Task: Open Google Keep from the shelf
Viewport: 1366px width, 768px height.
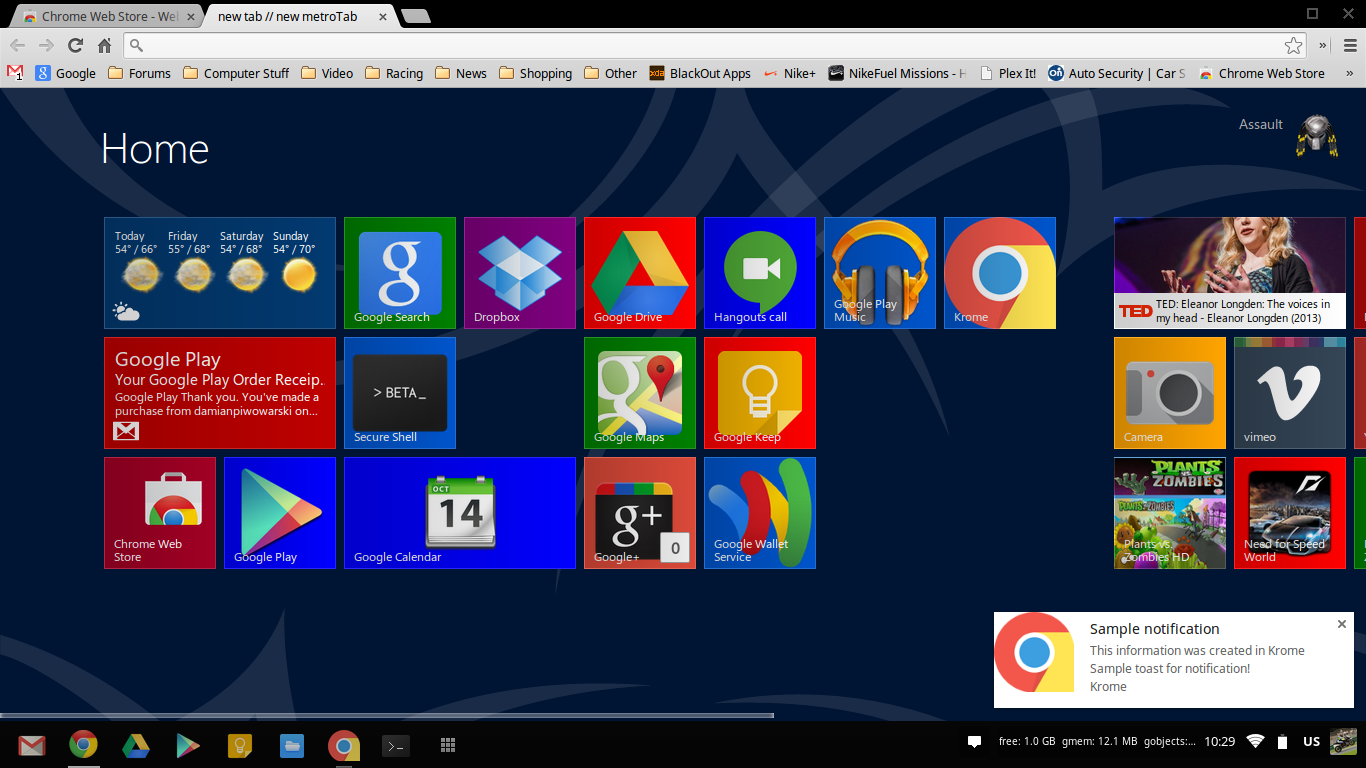Action: click(x=240, y=745)
